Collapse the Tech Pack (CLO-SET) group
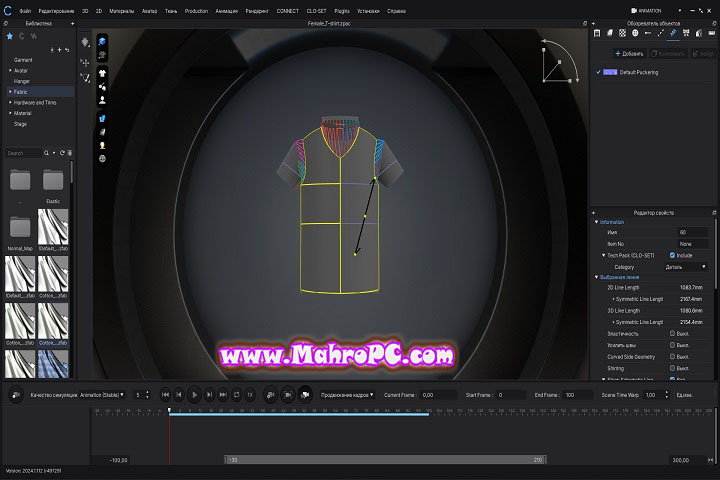The image size is (720, 480). 603,255
